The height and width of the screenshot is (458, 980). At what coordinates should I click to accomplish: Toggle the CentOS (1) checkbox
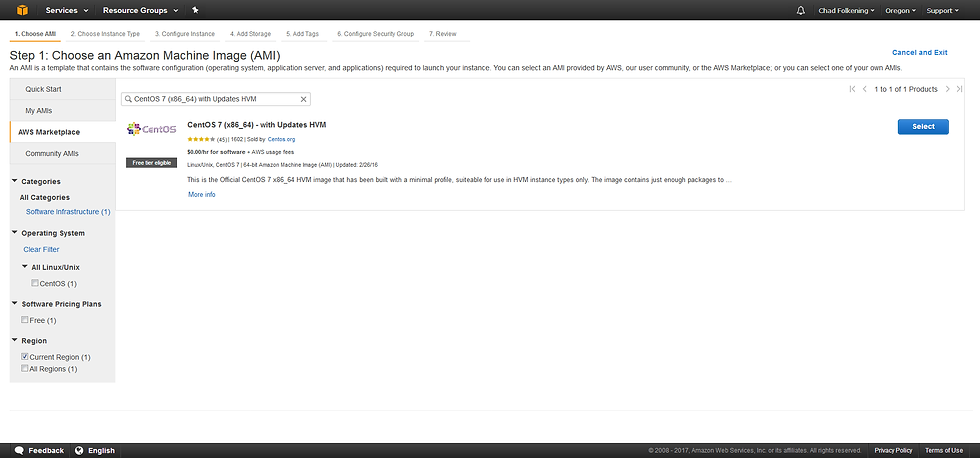click(35, 283)
